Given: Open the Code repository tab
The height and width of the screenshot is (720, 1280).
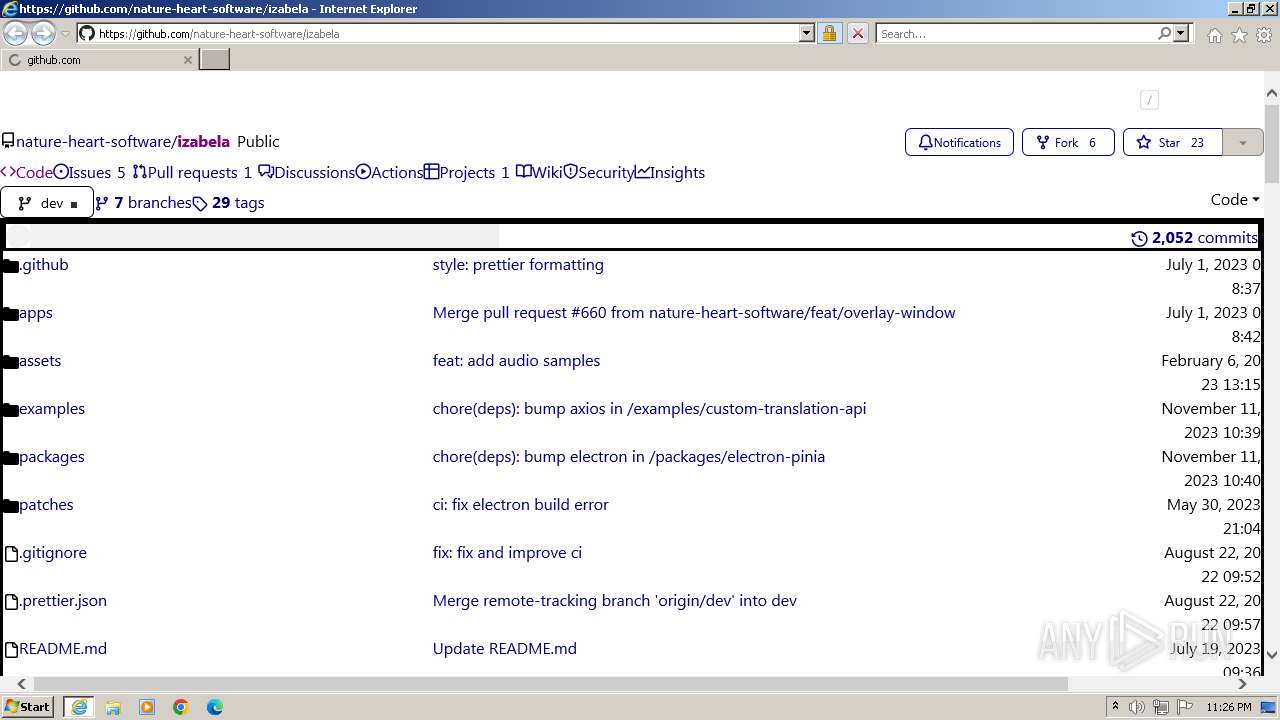Looking at the screenshot, I should coord(26,172).
